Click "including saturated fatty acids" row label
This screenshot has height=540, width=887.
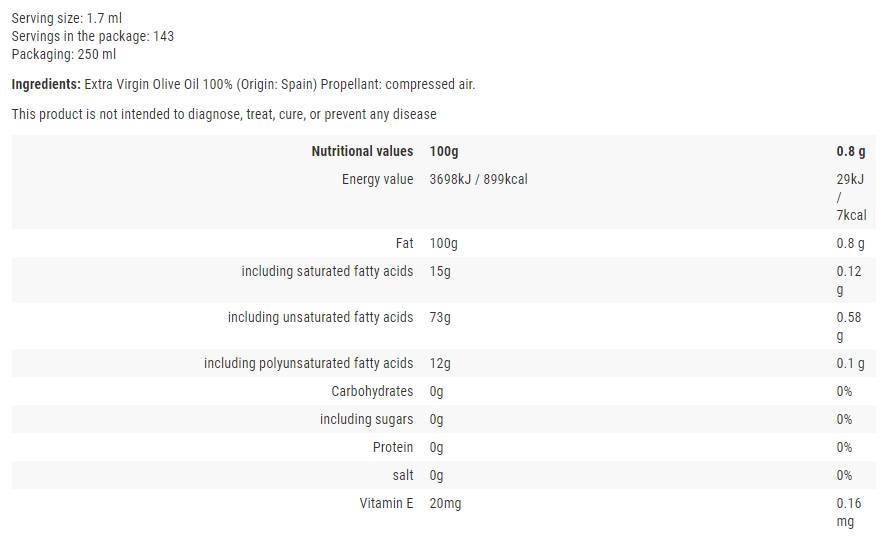[327, 271]
